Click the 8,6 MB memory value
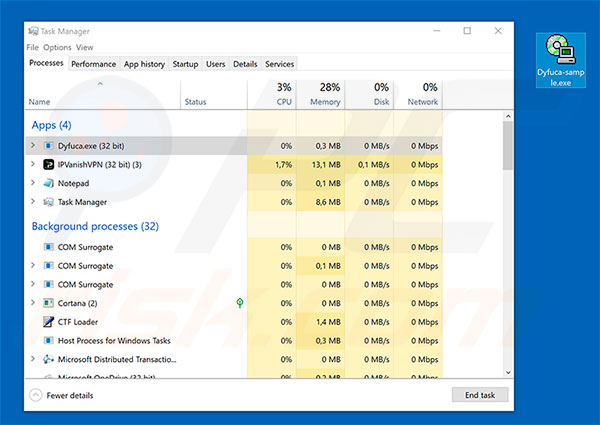 pos(328,202)
